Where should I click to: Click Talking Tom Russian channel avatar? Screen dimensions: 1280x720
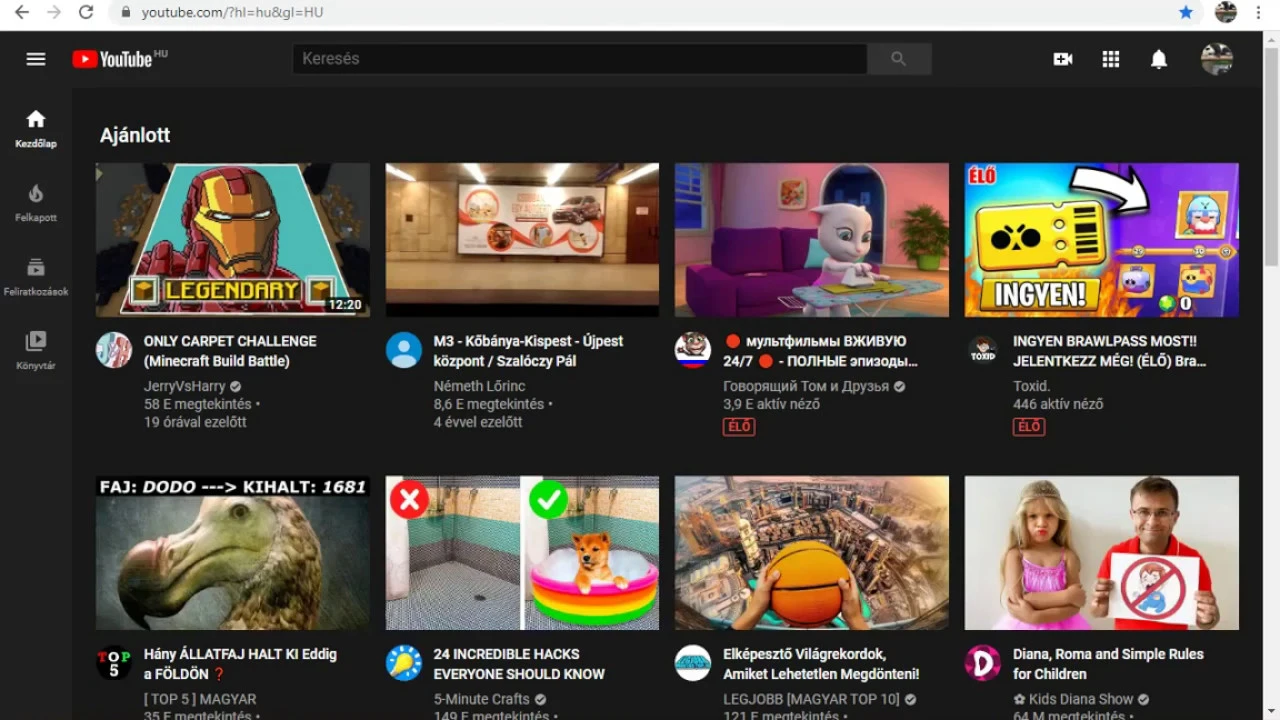pos(693,350)
